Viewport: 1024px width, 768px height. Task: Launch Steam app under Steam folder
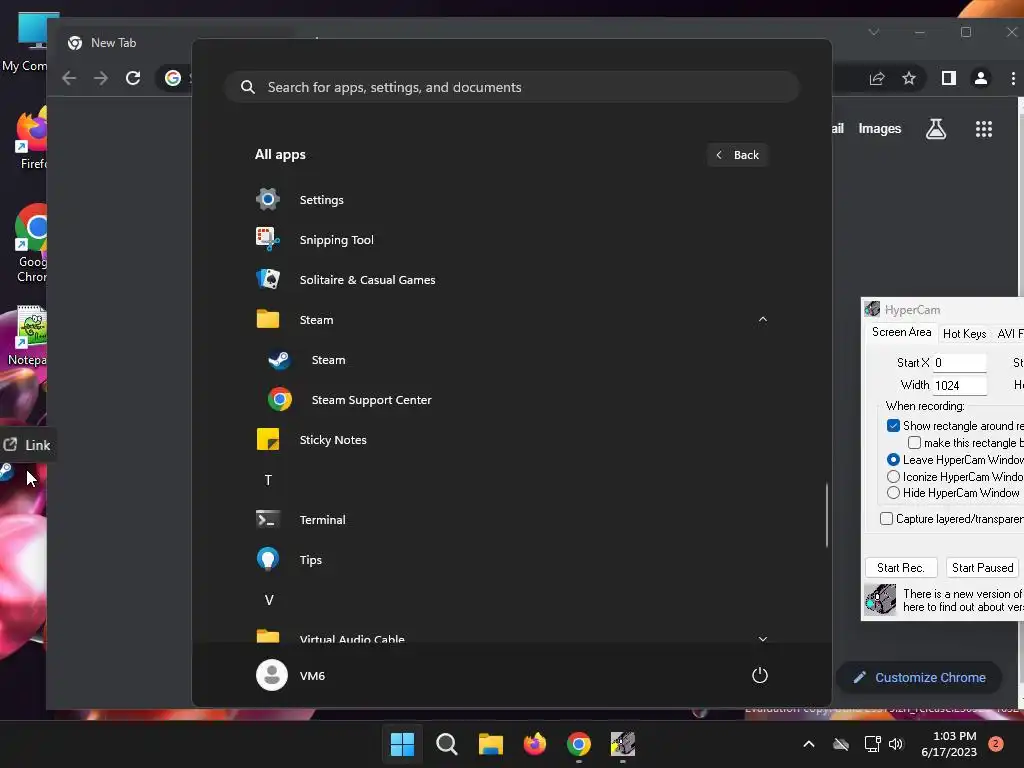[x=511, y=360]
